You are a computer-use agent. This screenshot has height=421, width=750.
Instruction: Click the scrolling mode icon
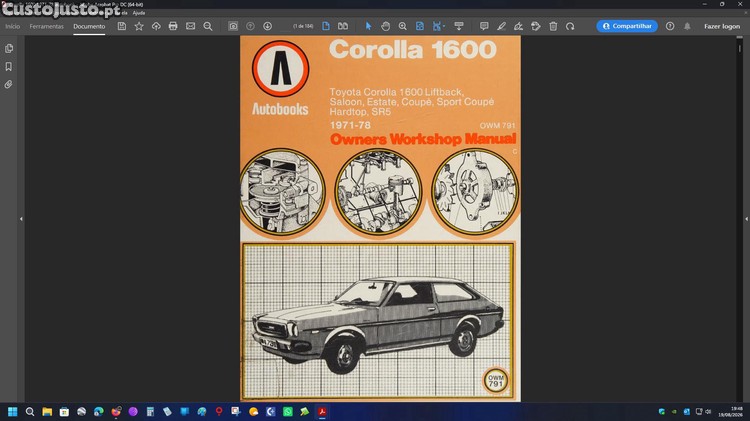[459, 26]
